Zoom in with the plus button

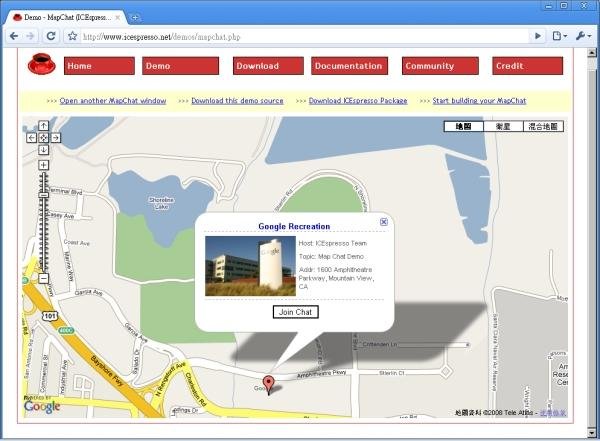pyautogui.click(x=44, y=165)
